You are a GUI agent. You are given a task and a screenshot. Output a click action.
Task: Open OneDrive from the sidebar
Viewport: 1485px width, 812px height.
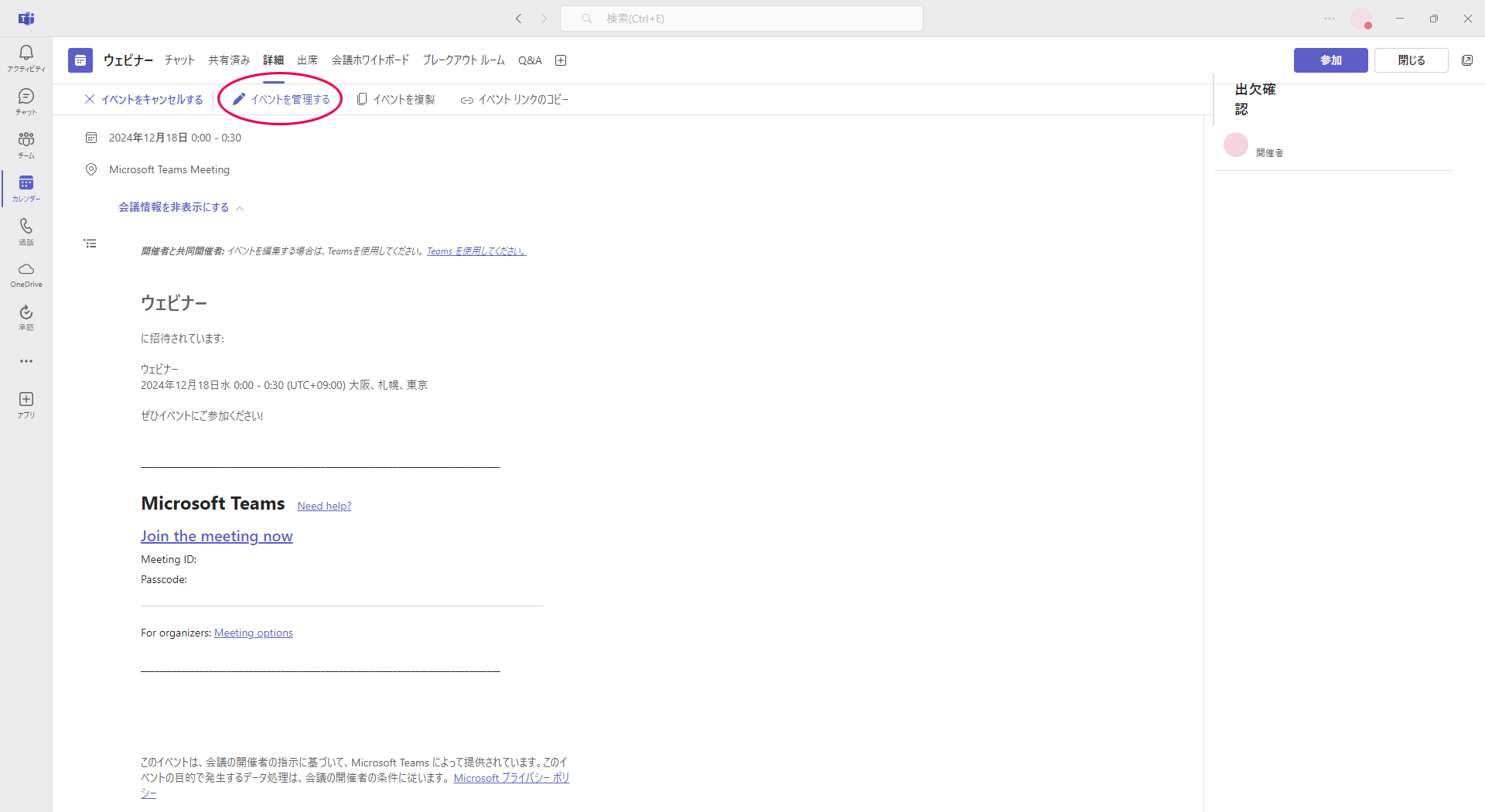coord(26,274)
